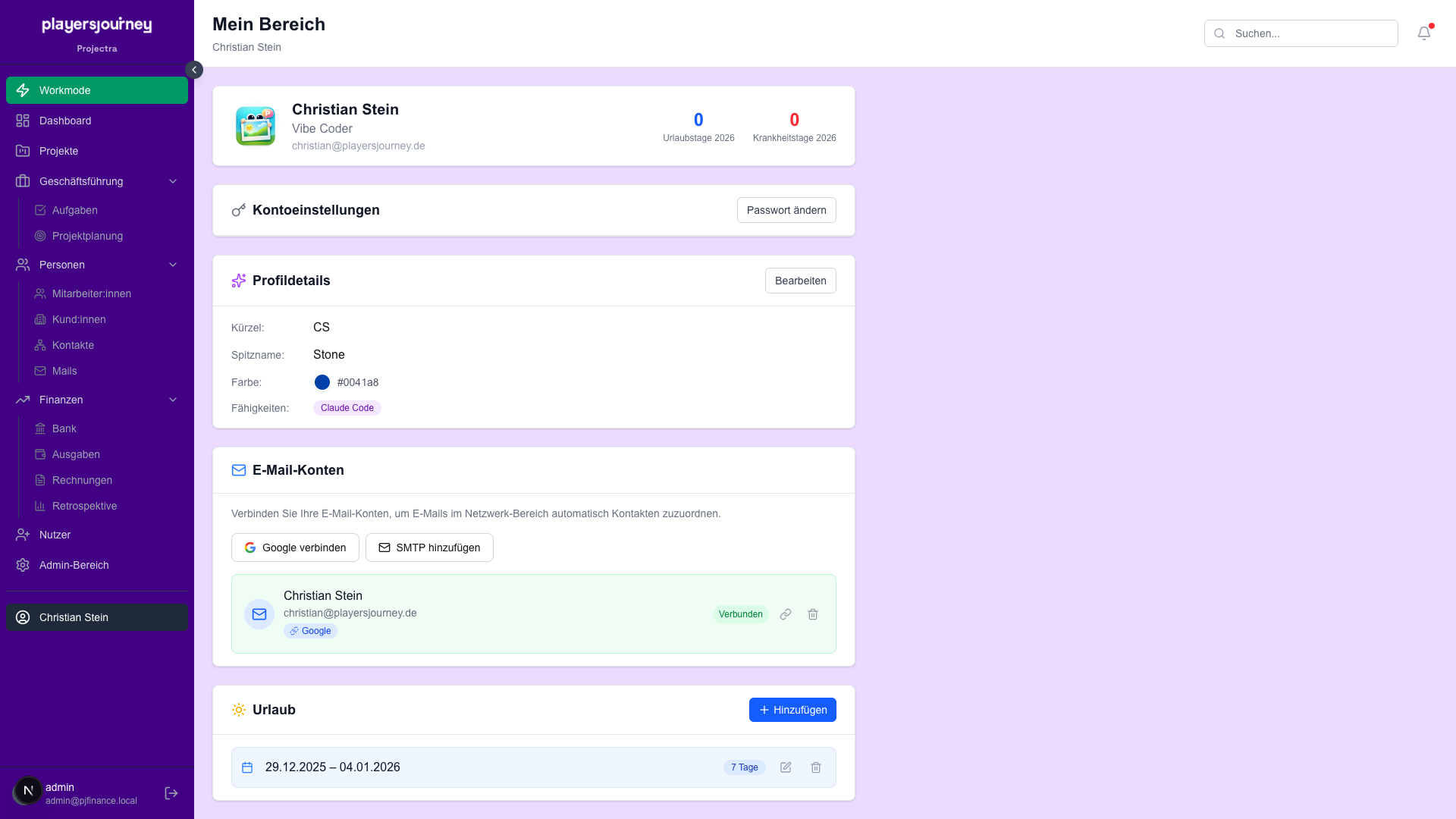This screenshot has width=1456, height=819.
Task: Click the link icon beside Verbunden badge
Action: (786, 614)
